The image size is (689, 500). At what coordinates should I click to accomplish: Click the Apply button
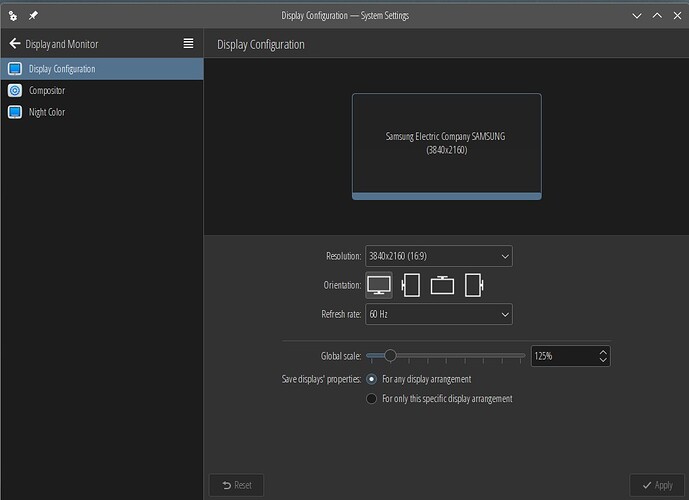[x=657, y=485]
